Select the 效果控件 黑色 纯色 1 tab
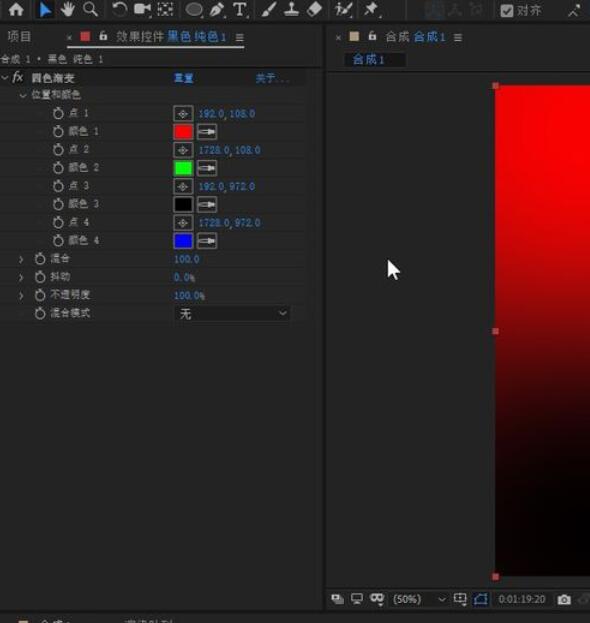Image resolution: width=590 pixels, height=623 pixels. pyautogui.click(x=171, y=37)
